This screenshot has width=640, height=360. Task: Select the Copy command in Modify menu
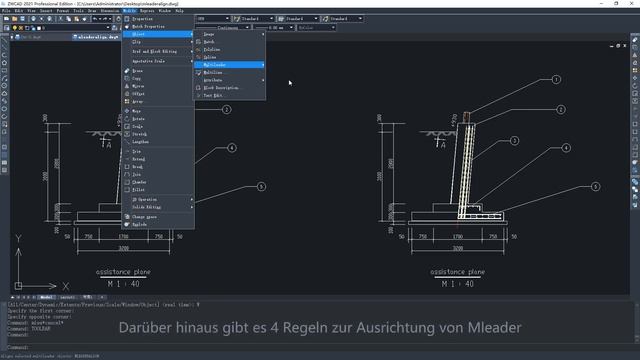[158, 78]
